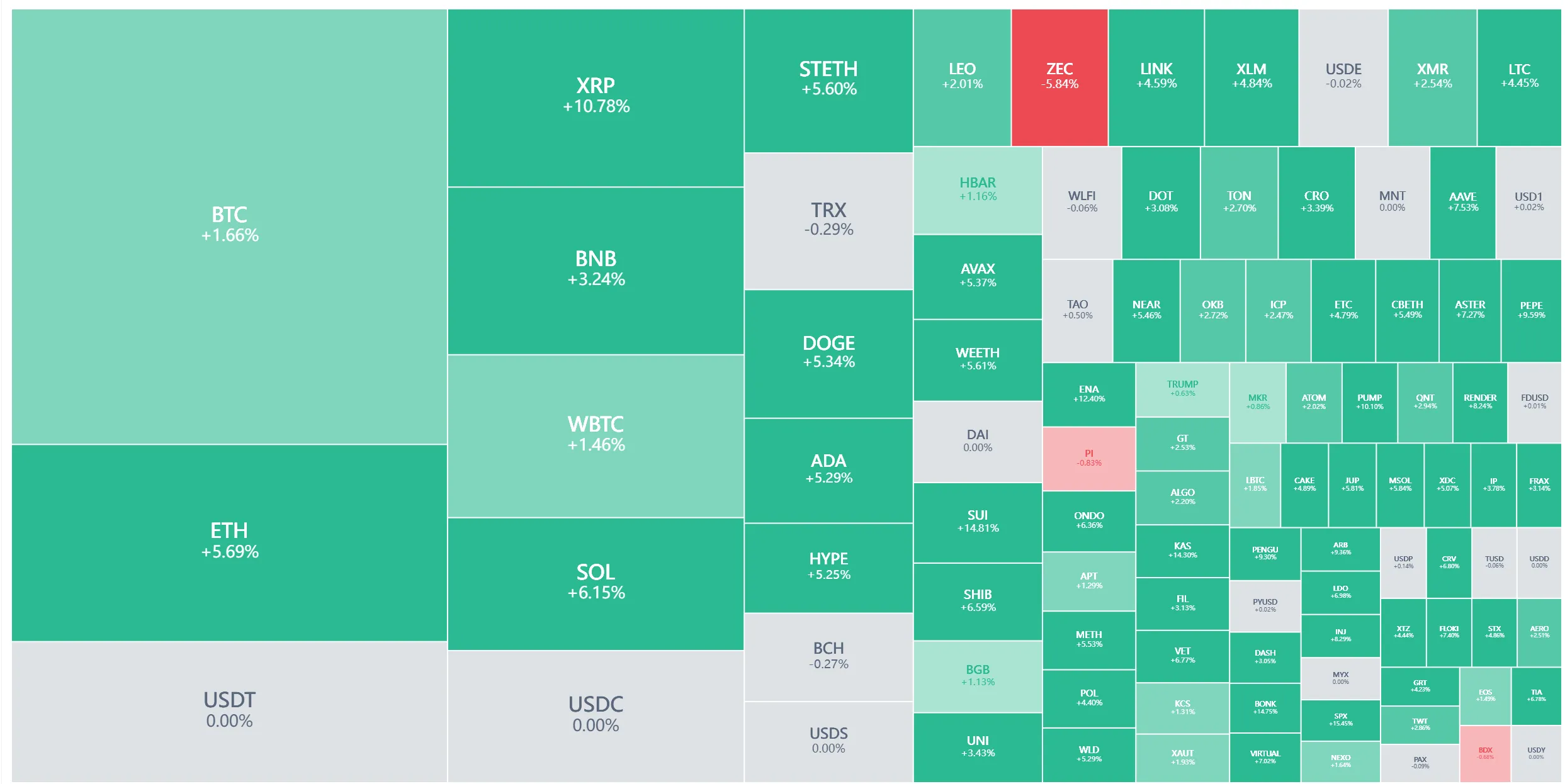Viewport: 1565px width, 784px height.
Task: Open the PEPE +9.59% tile
Action: (x=1531, y=310)
